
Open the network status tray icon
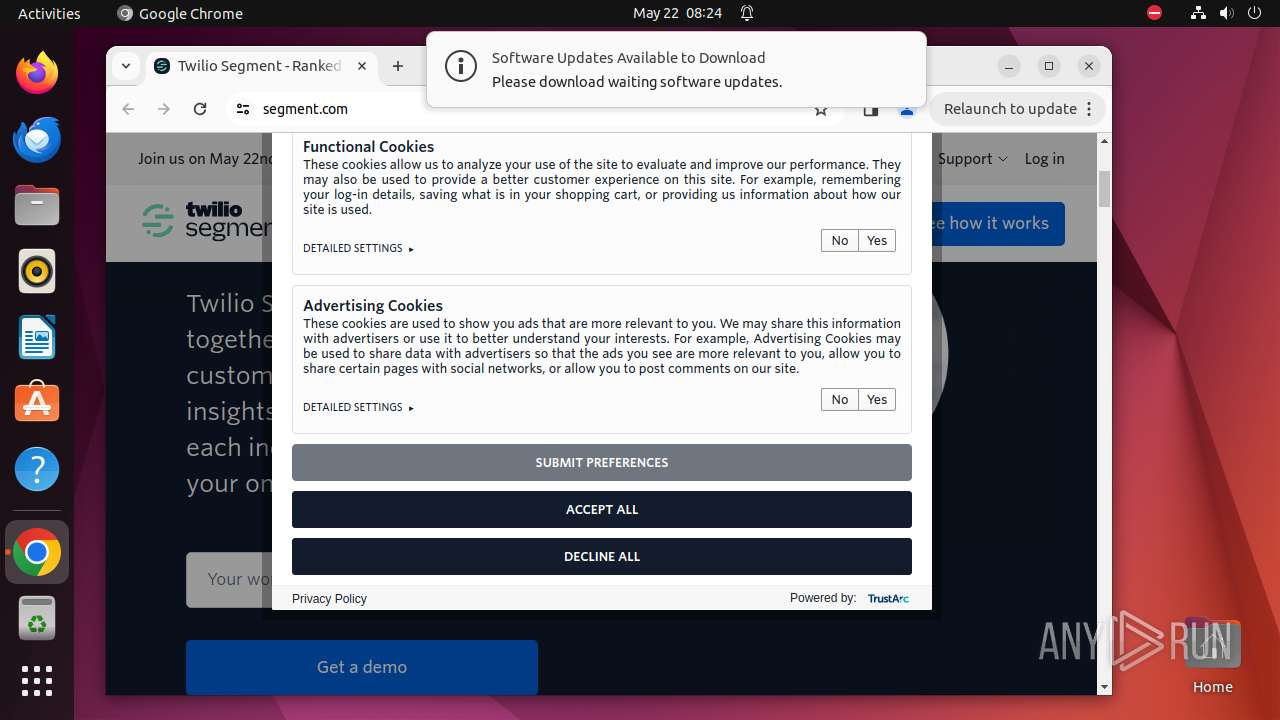click(x=1198, y=13)
